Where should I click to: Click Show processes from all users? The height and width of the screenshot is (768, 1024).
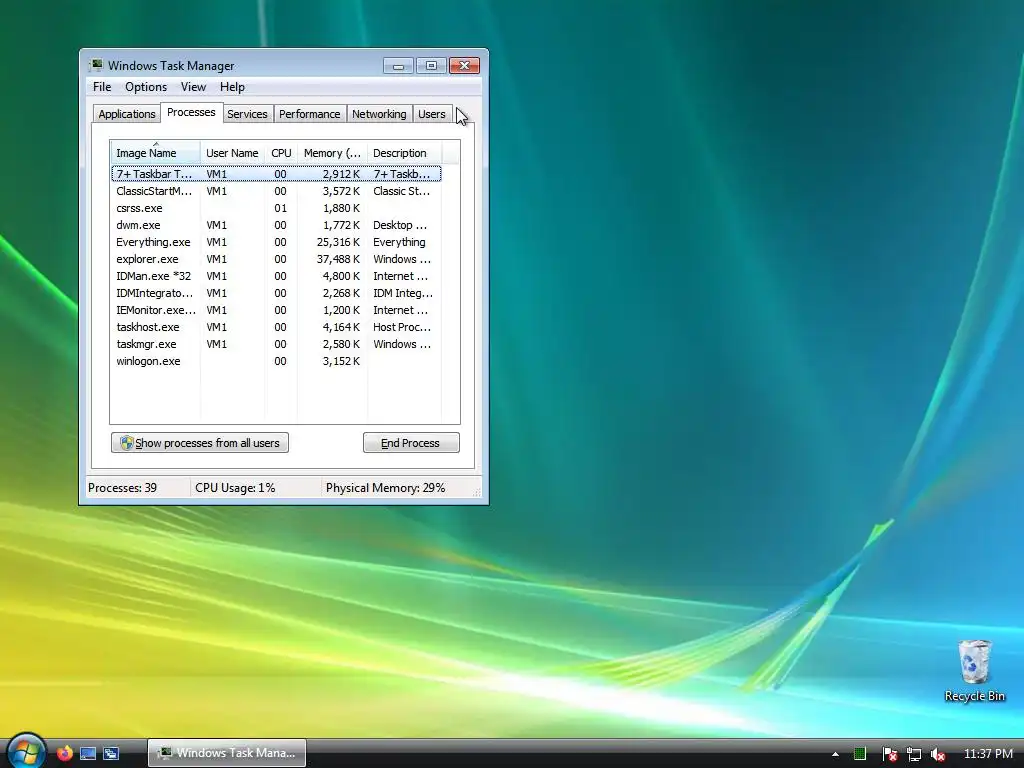pyautogui.click(x=200, y=443)
